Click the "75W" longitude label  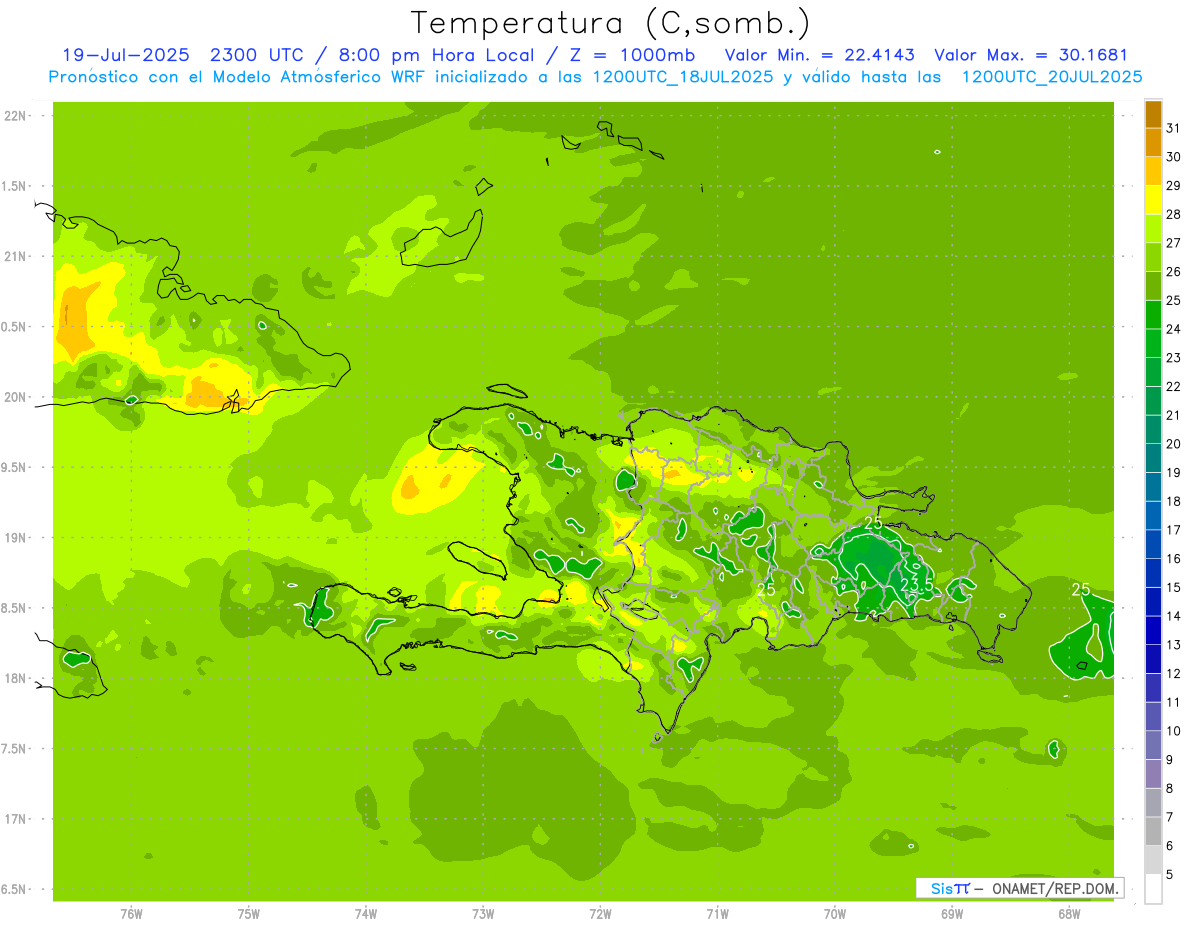(x=249, y=915)
